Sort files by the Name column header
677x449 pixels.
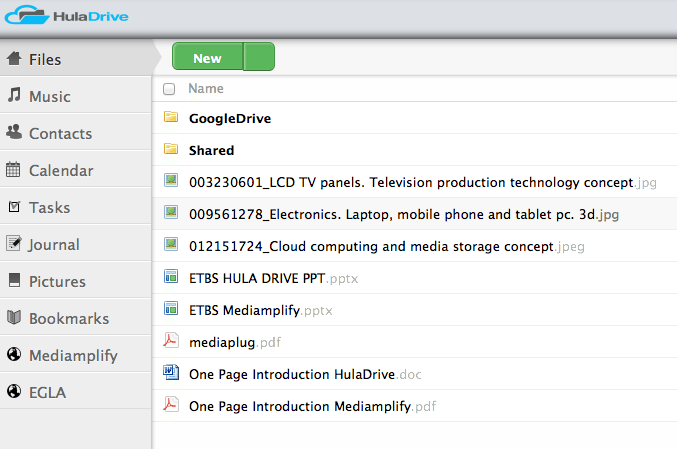[206, 89]
